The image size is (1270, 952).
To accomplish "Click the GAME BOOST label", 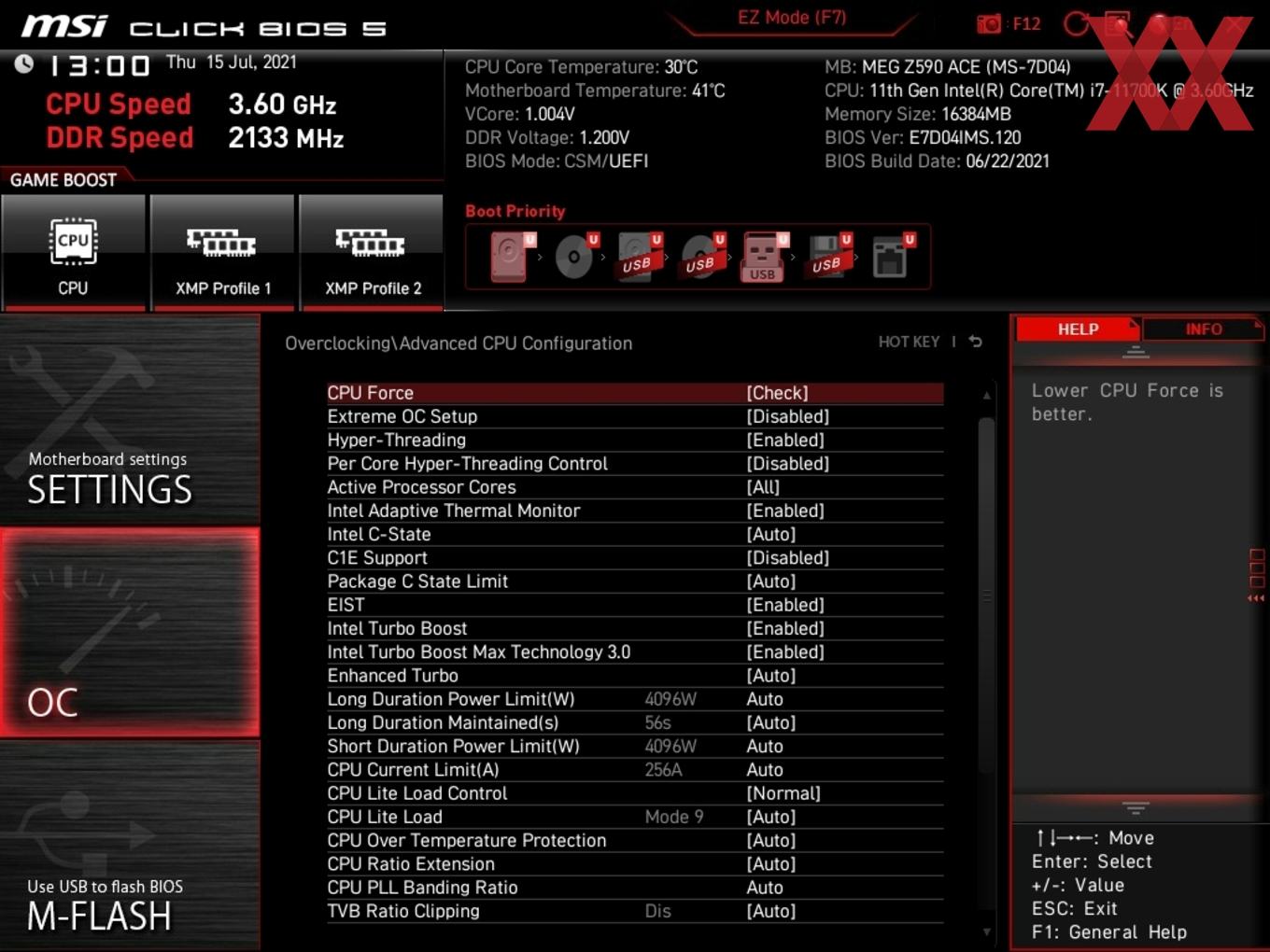I will pyautogui.click(x=63, y=180).
